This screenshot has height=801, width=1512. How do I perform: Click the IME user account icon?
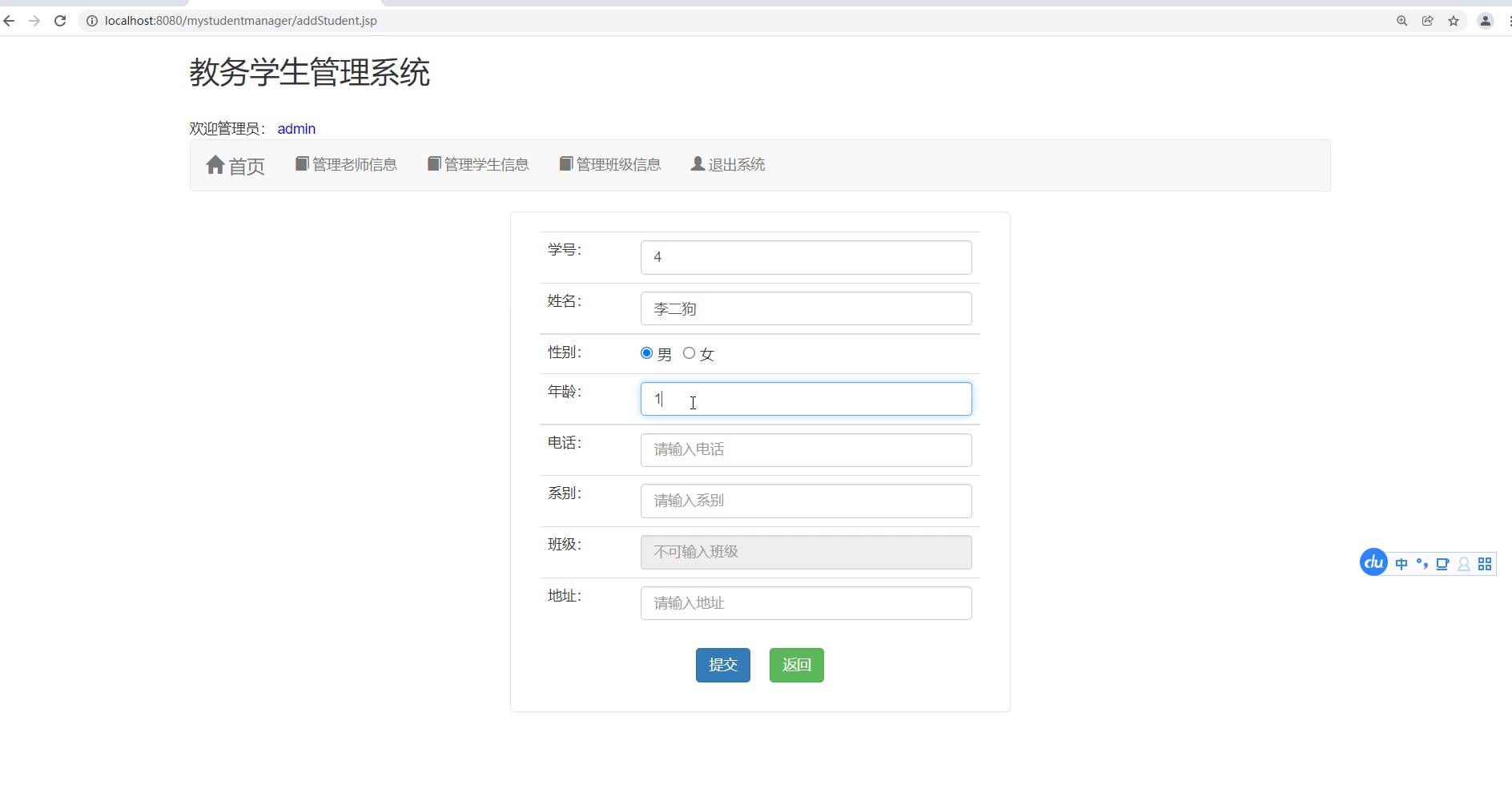[1464, 564]
